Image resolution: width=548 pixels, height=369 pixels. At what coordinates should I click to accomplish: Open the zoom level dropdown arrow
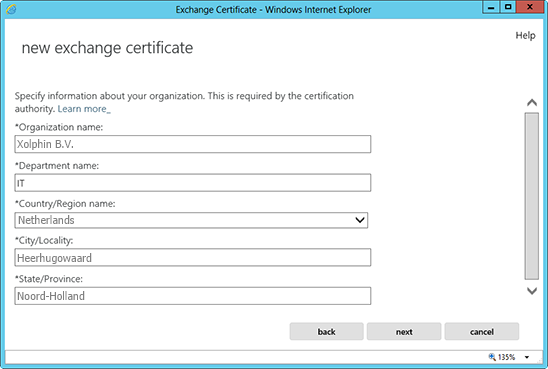click(x=527, y=357)
